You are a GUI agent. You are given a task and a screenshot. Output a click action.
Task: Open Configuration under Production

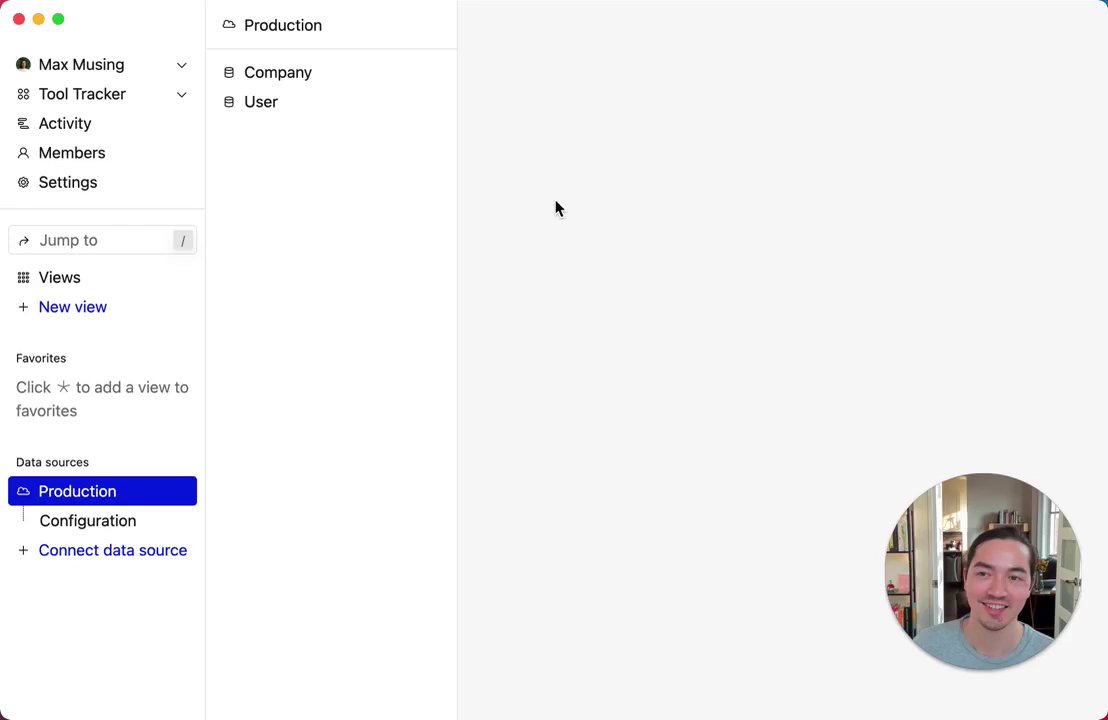tap(88, 521)
